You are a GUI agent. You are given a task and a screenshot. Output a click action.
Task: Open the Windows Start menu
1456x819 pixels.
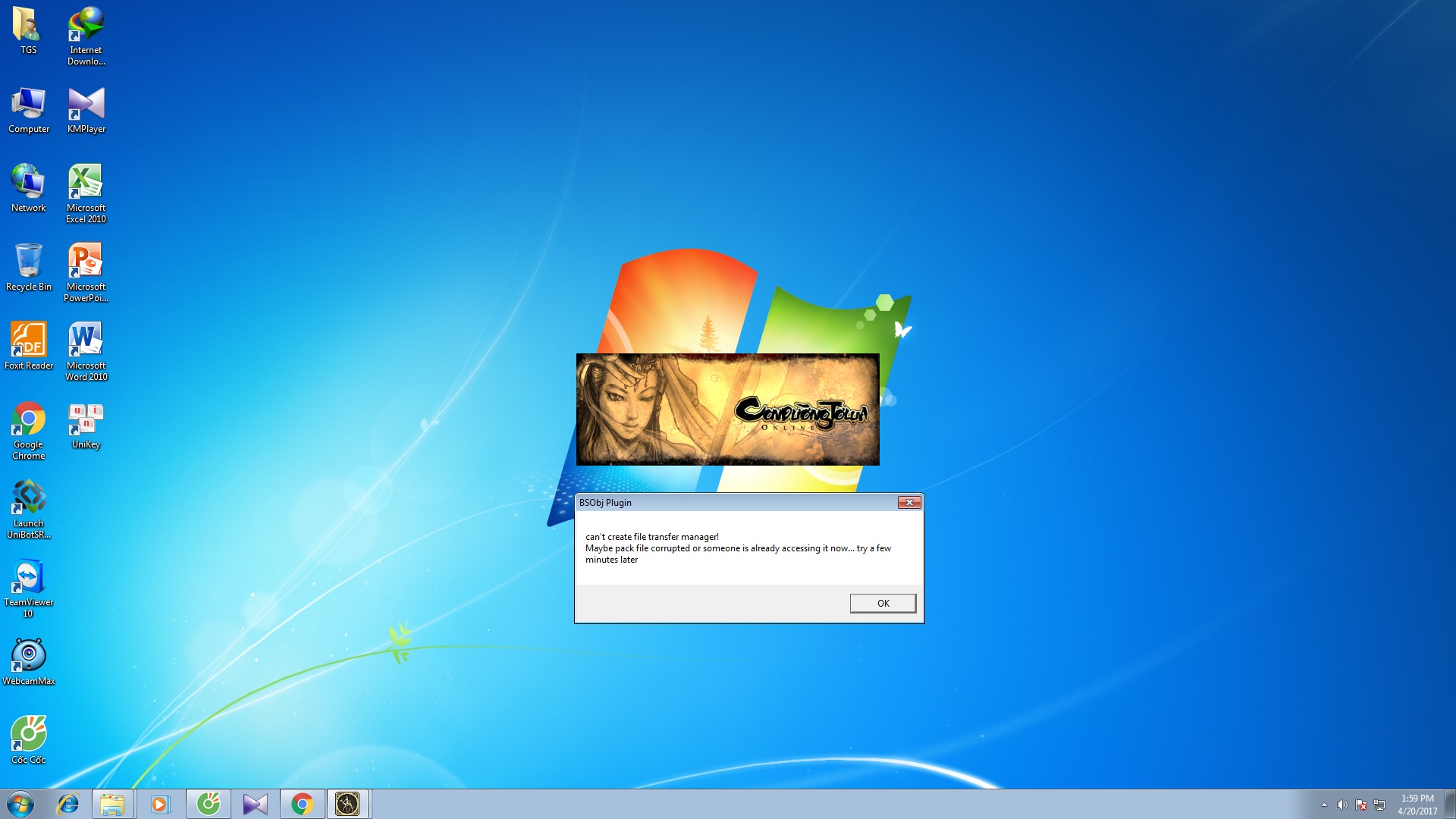point(20,804)
